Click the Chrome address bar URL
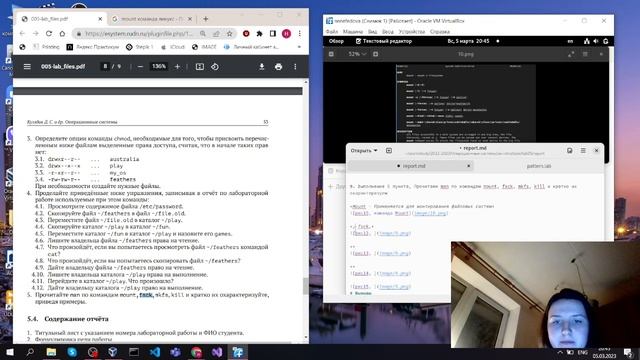Screen dimensions: 640x360 tap(139, 33)
